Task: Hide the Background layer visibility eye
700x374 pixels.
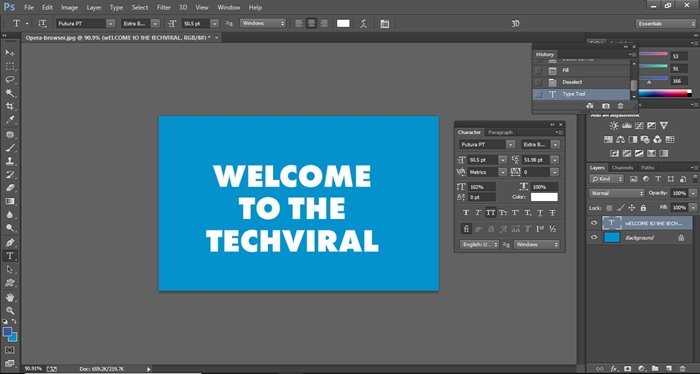Action: pos(594,237)
